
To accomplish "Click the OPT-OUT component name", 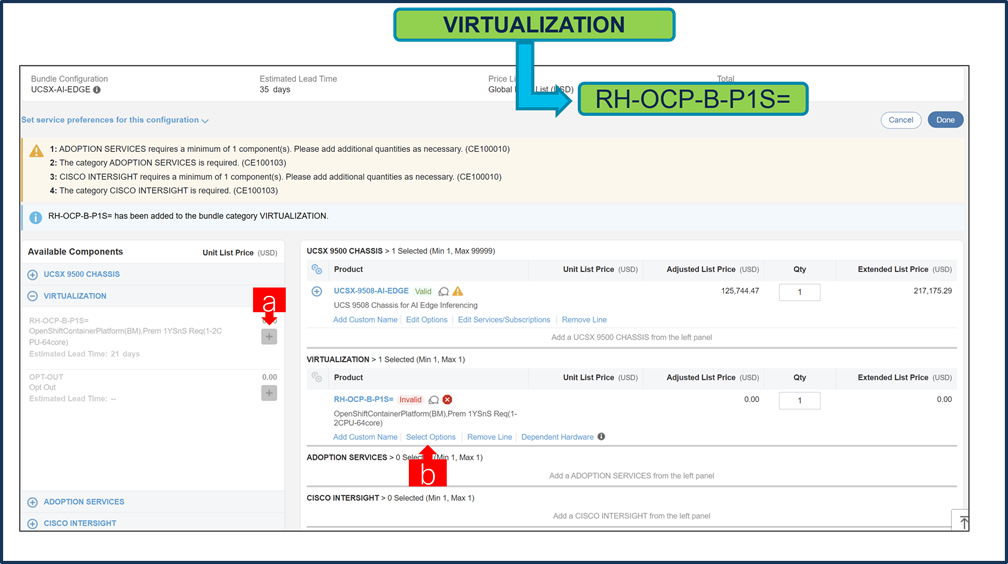I will (x=46, y=378).
